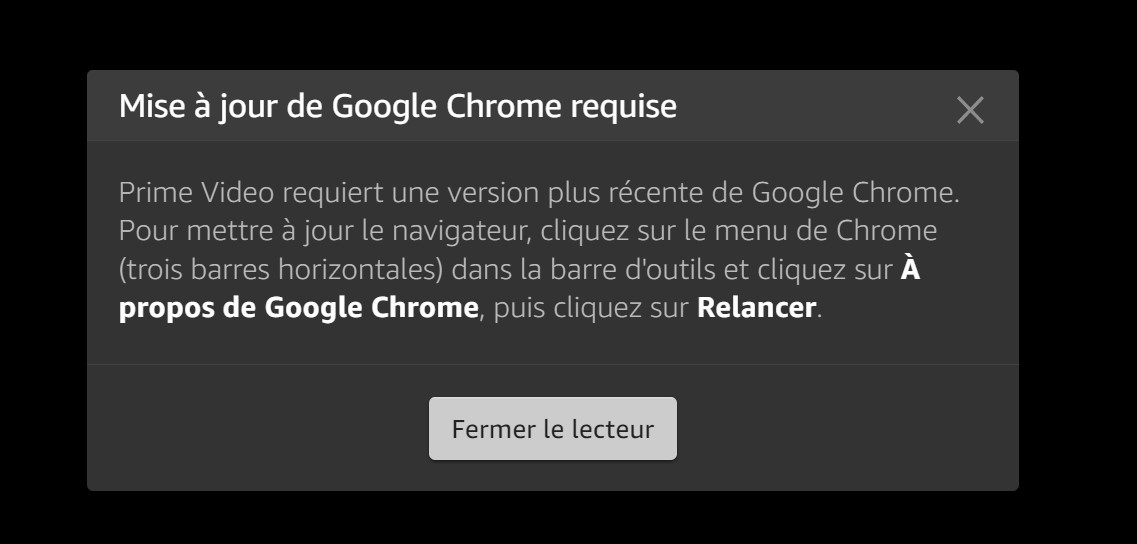Click 'Google Chrome.' ending the first sentence
Viewport: 1137px width, 544px height.
(x=855, y=192)
